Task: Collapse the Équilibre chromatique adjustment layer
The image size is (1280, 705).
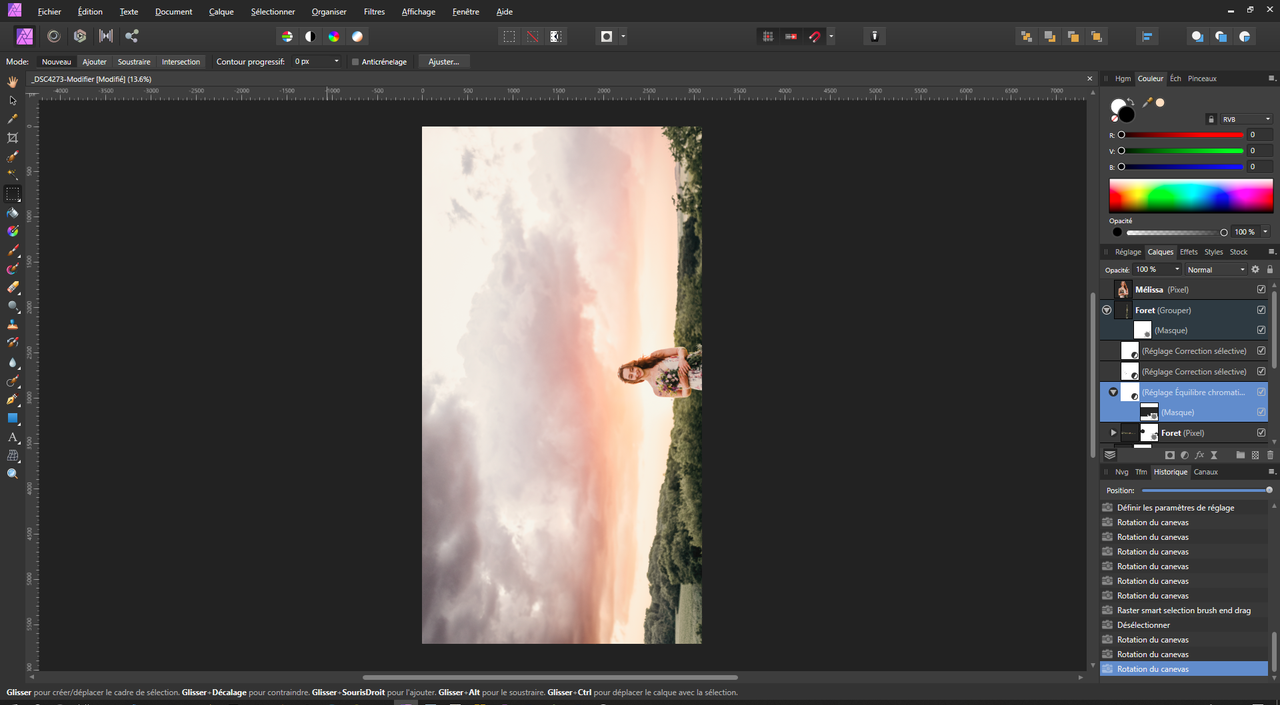Action: coord(1113,392)
